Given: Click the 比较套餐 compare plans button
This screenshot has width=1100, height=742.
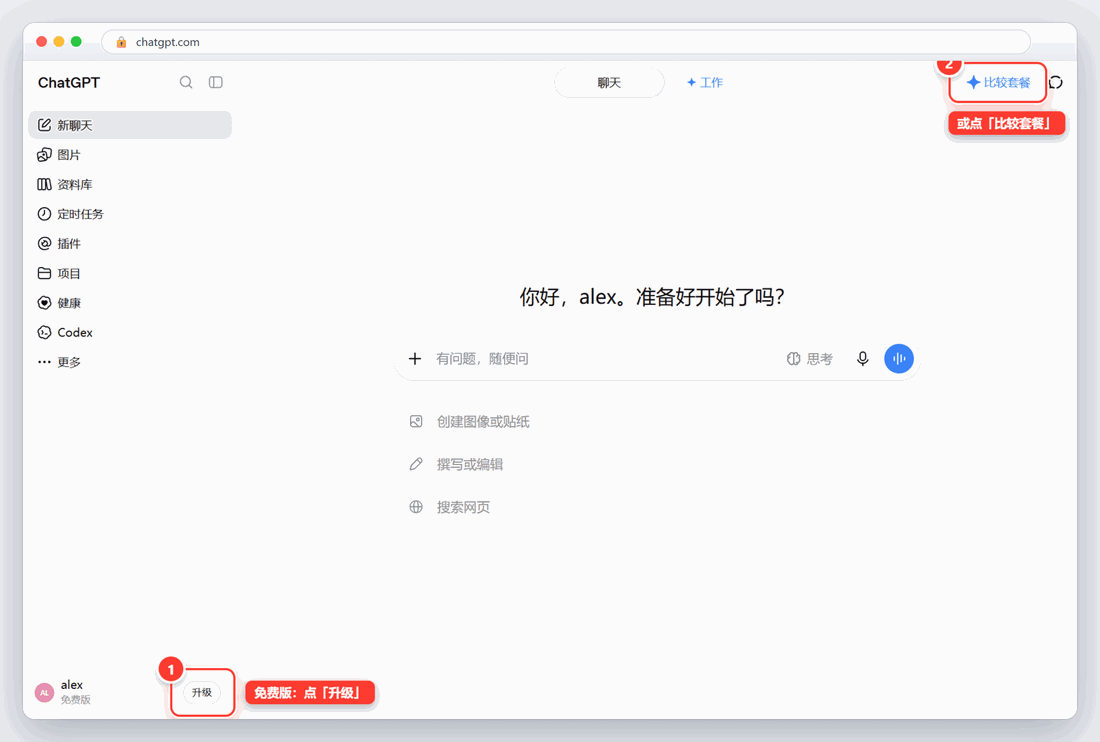Looking at the screenshot, I should [x=998, y=83].
